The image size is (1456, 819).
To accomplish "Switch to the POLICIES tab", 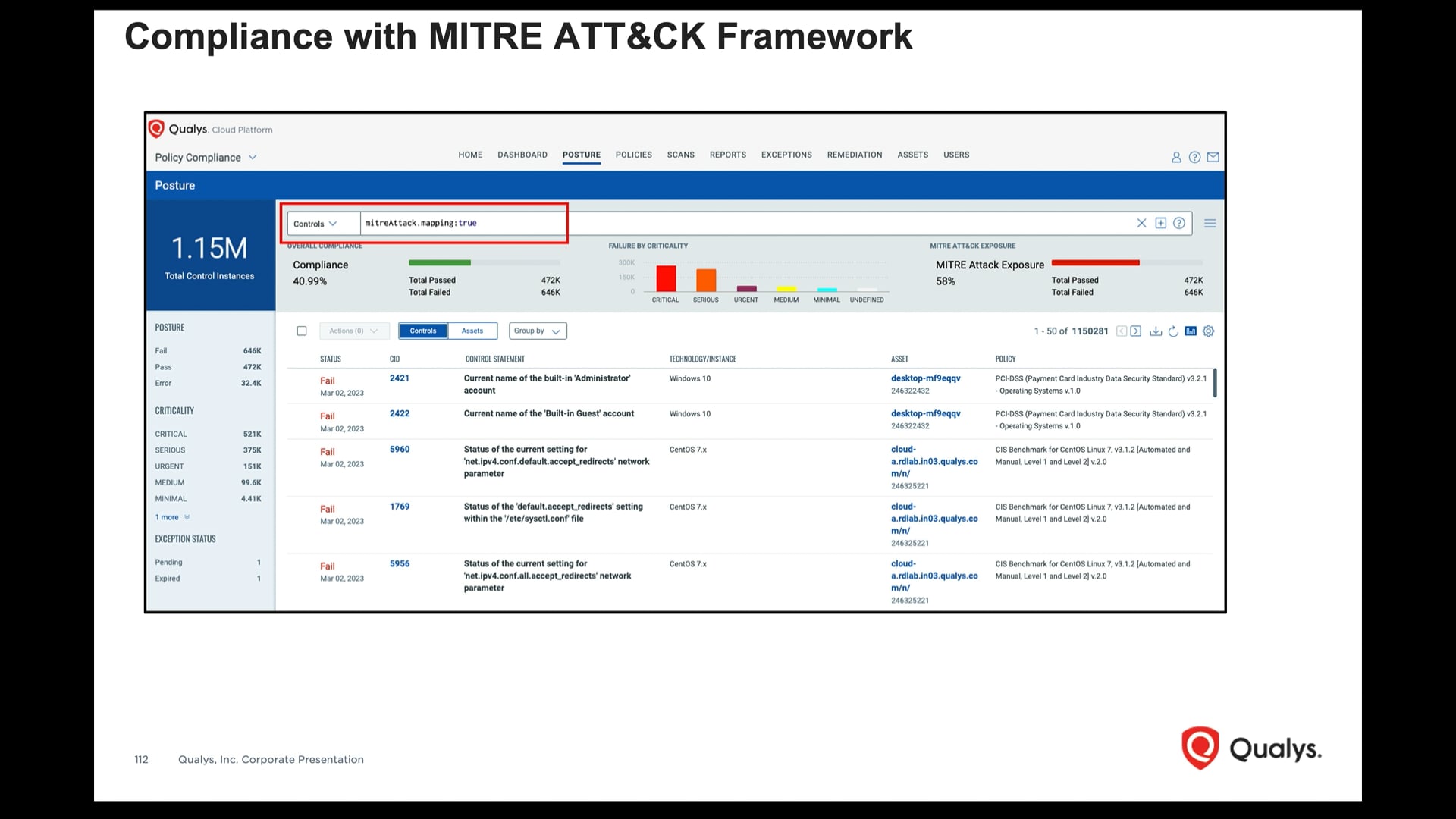I will (633, 155).
